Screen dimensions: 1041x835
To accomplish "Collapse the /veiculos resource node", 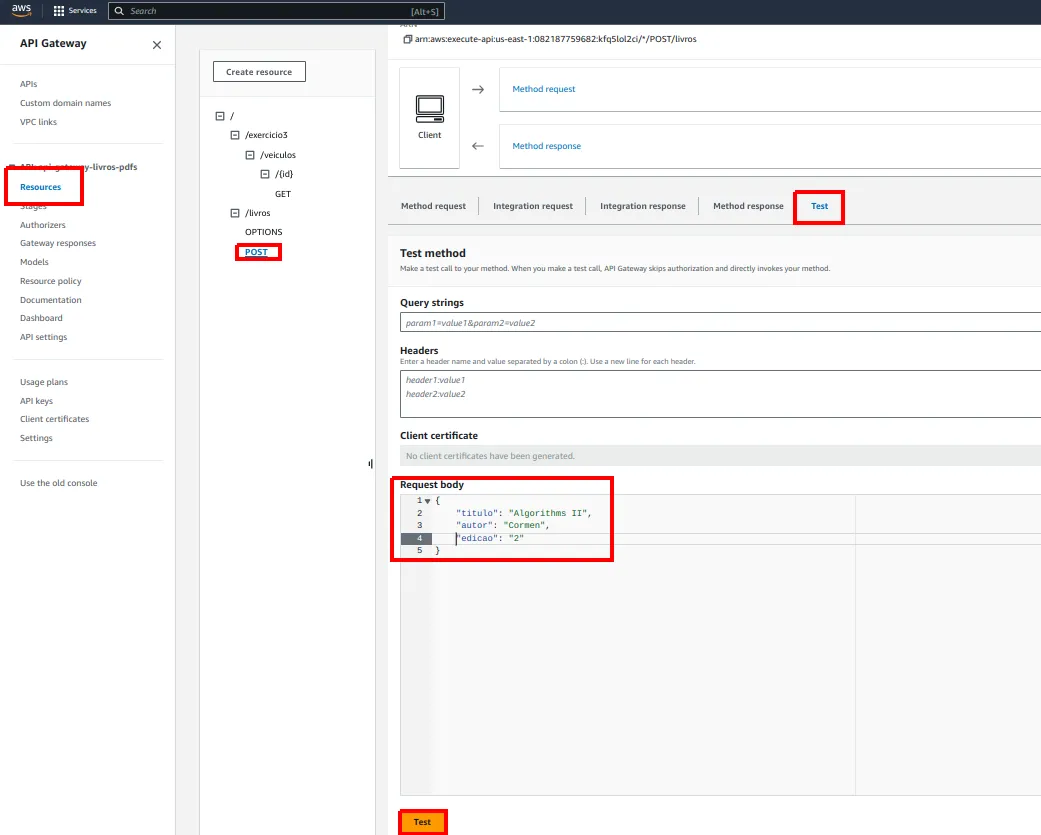I will [250, 155].
